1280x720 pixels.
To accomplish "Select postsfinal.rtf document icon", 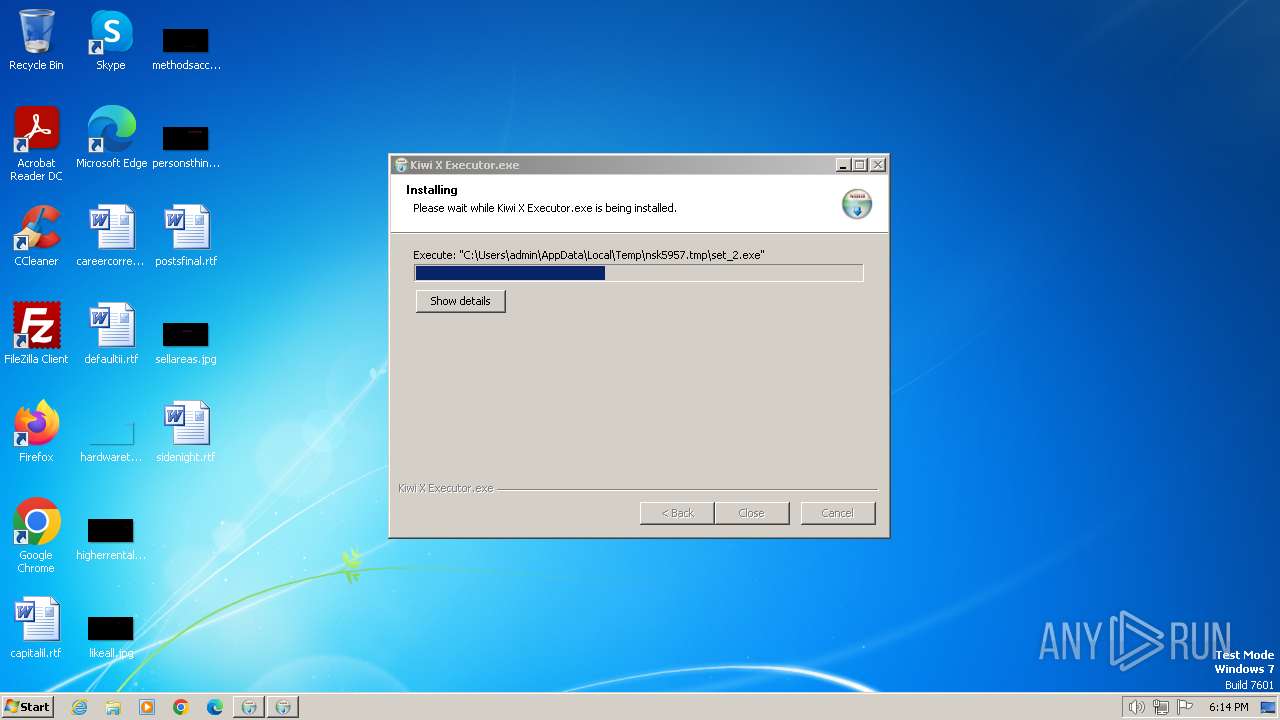I will 186,235.
